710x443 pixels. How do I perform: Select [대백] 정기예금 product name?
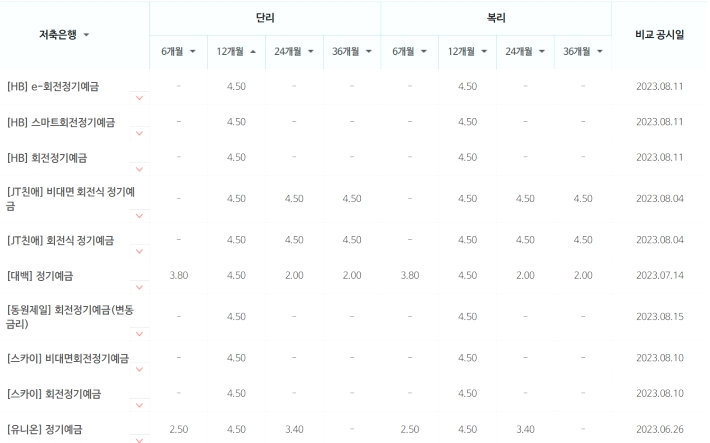coord(40,276)
